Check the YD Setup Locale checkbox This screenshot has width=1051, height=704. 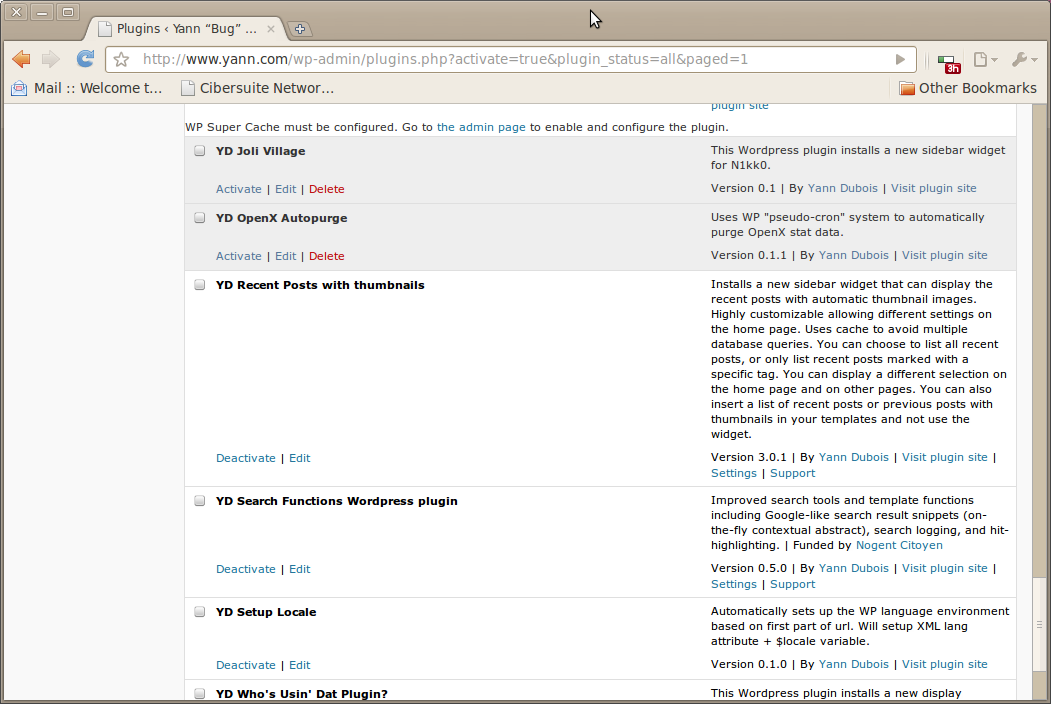(200, 611)
